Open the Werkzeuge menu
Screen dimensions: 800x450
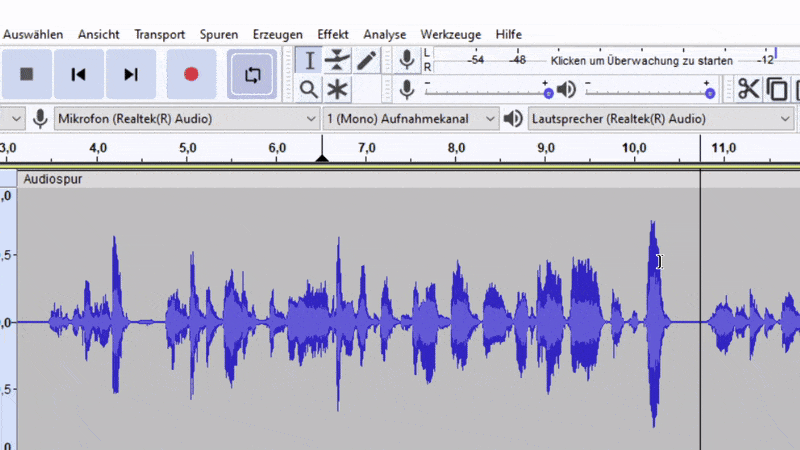click(451, 35)
